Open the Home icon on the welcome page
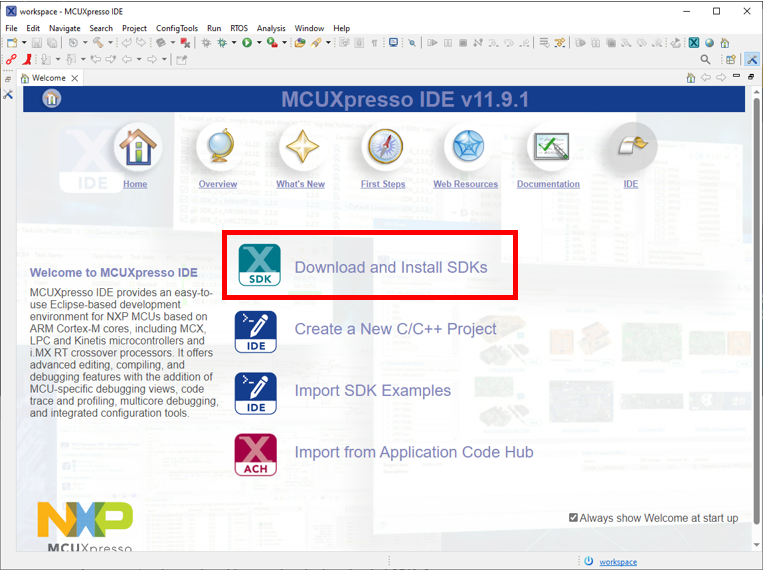Viewport: 764px width, 571px height. point(135,150)
